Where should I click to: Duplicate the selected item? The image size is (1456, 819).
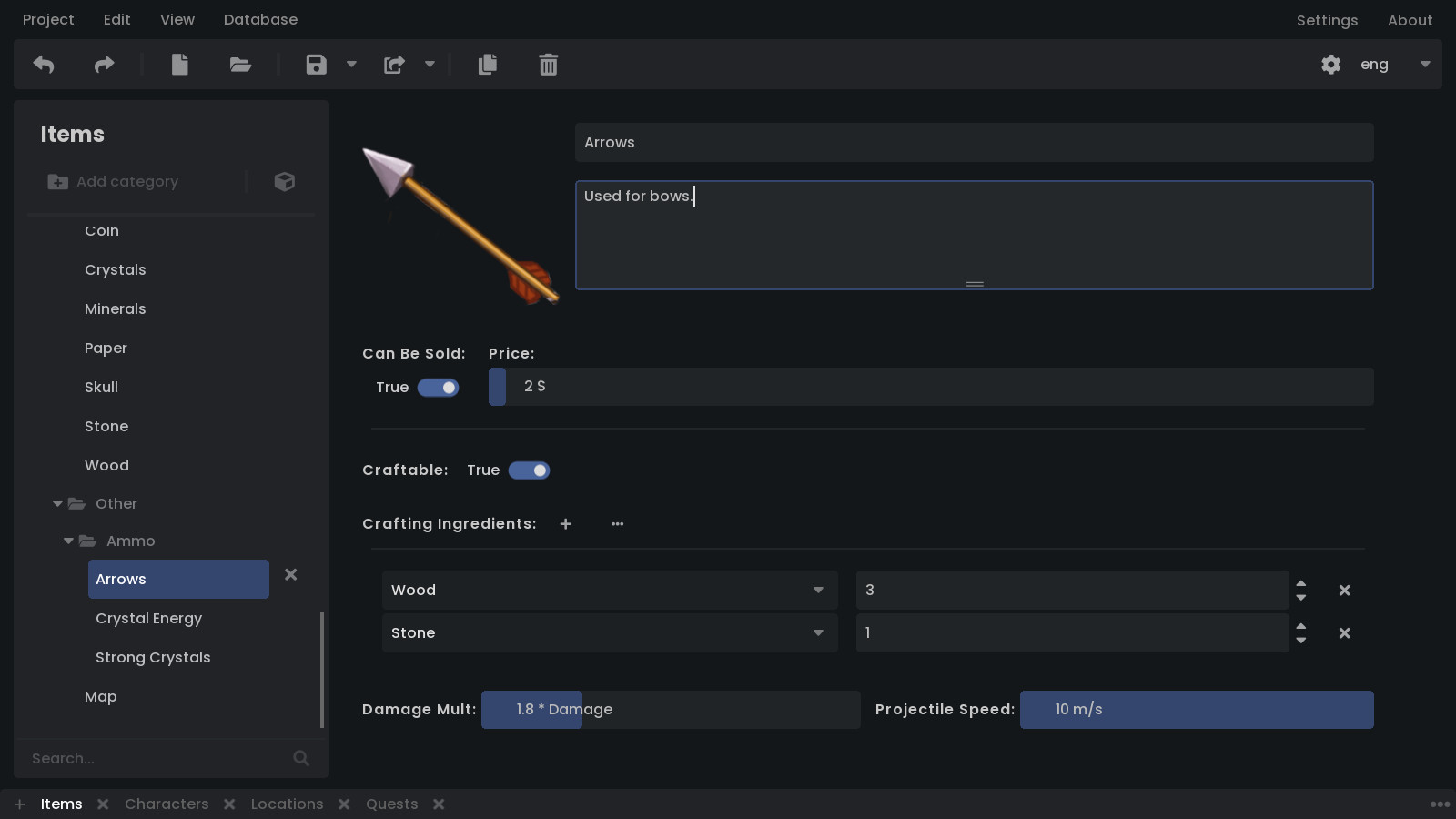487,65
